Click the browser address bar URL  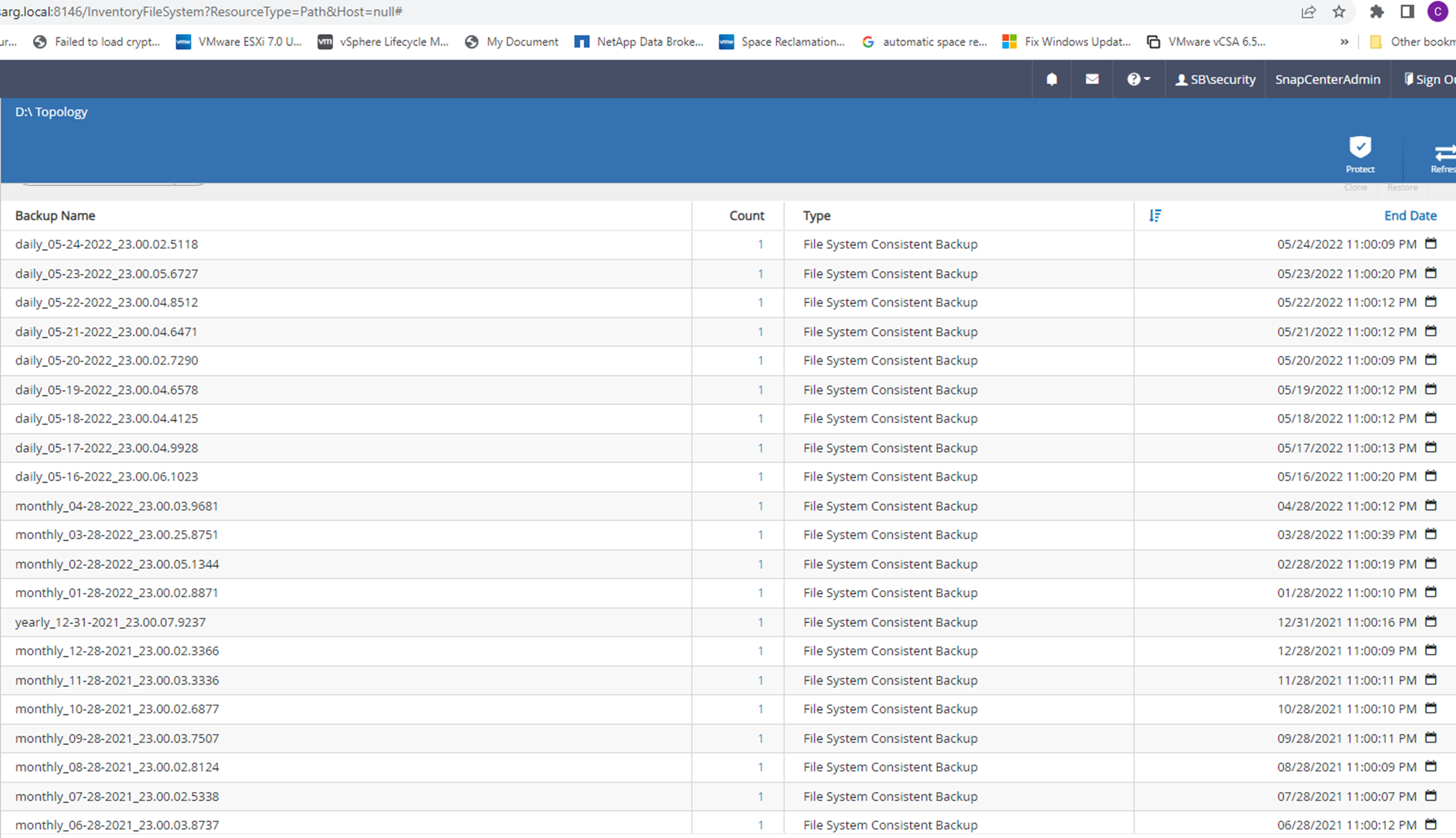pyautogui.click(x=243, y=12)
